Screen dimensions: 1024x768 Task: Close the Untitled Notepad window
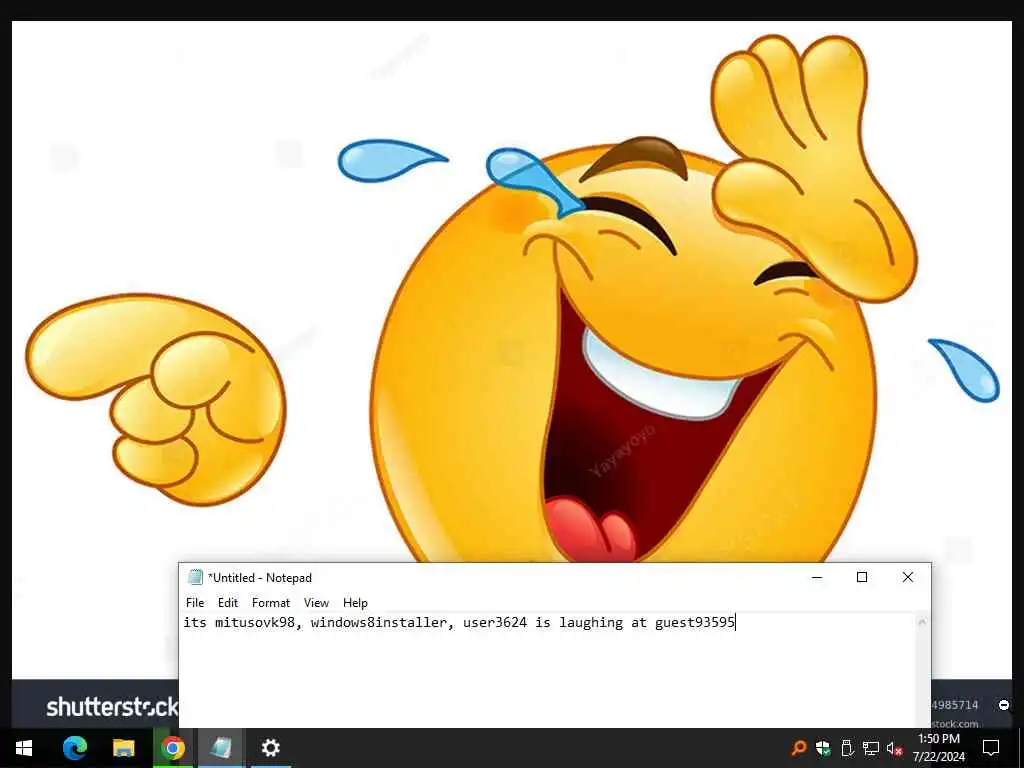point(908,577)
